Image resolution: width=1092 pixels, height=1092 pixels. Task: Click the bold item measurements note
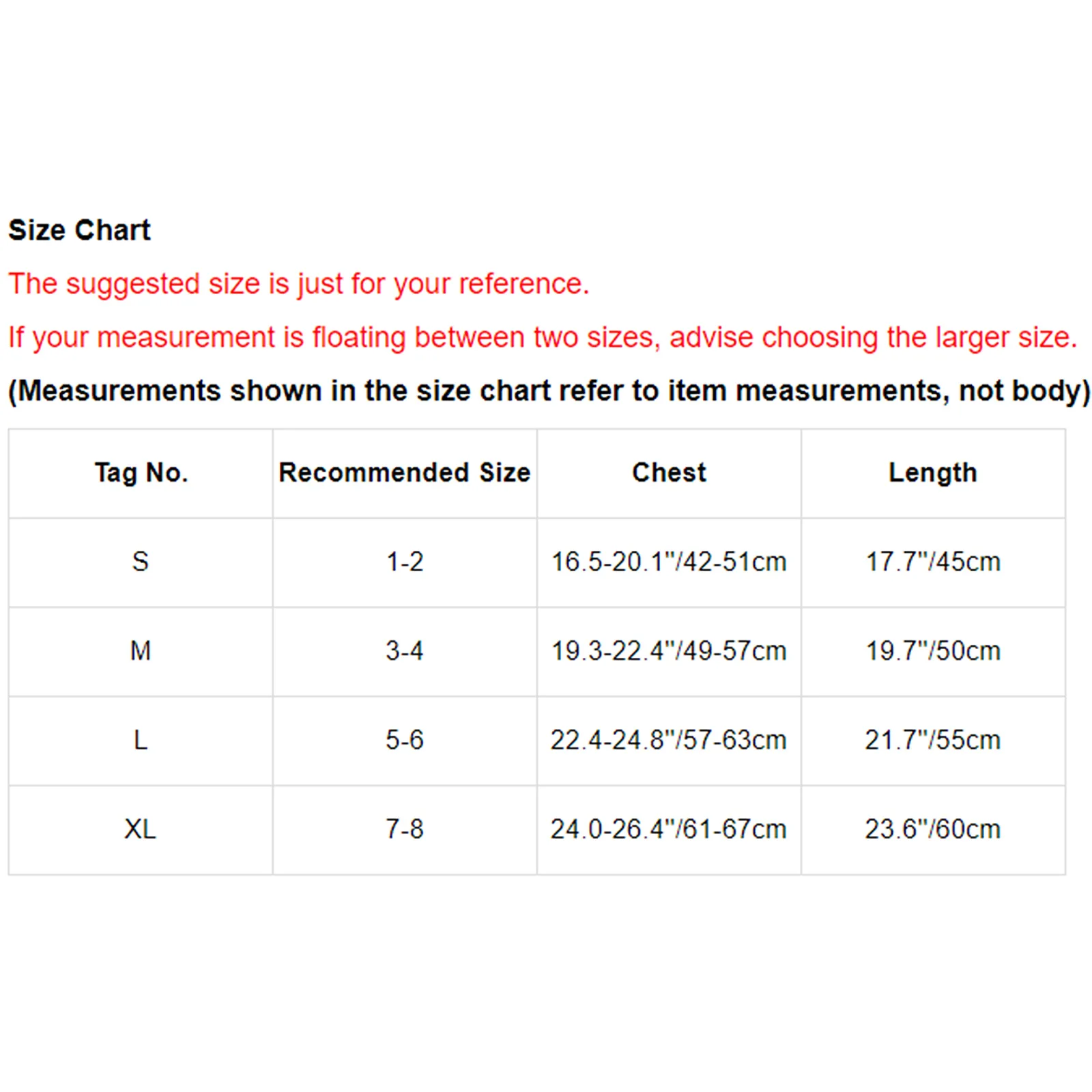coord(549,391)
